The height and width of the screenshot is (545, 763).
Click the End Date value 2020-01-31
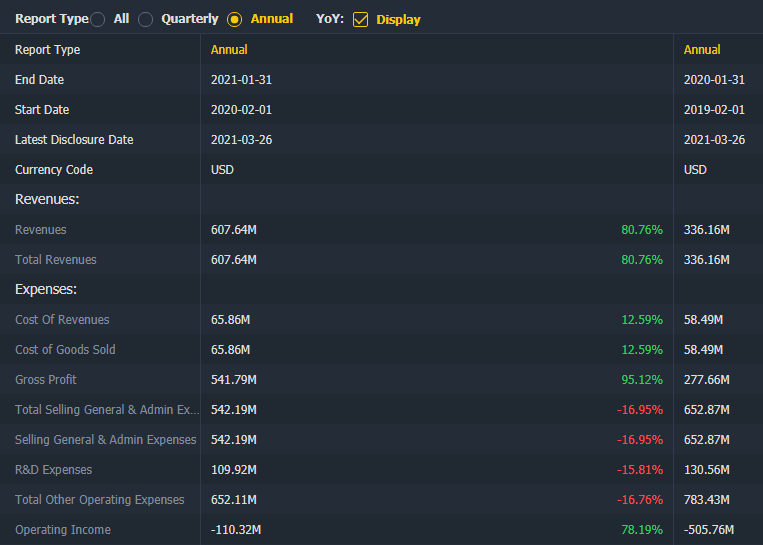(x=714, y=80)
